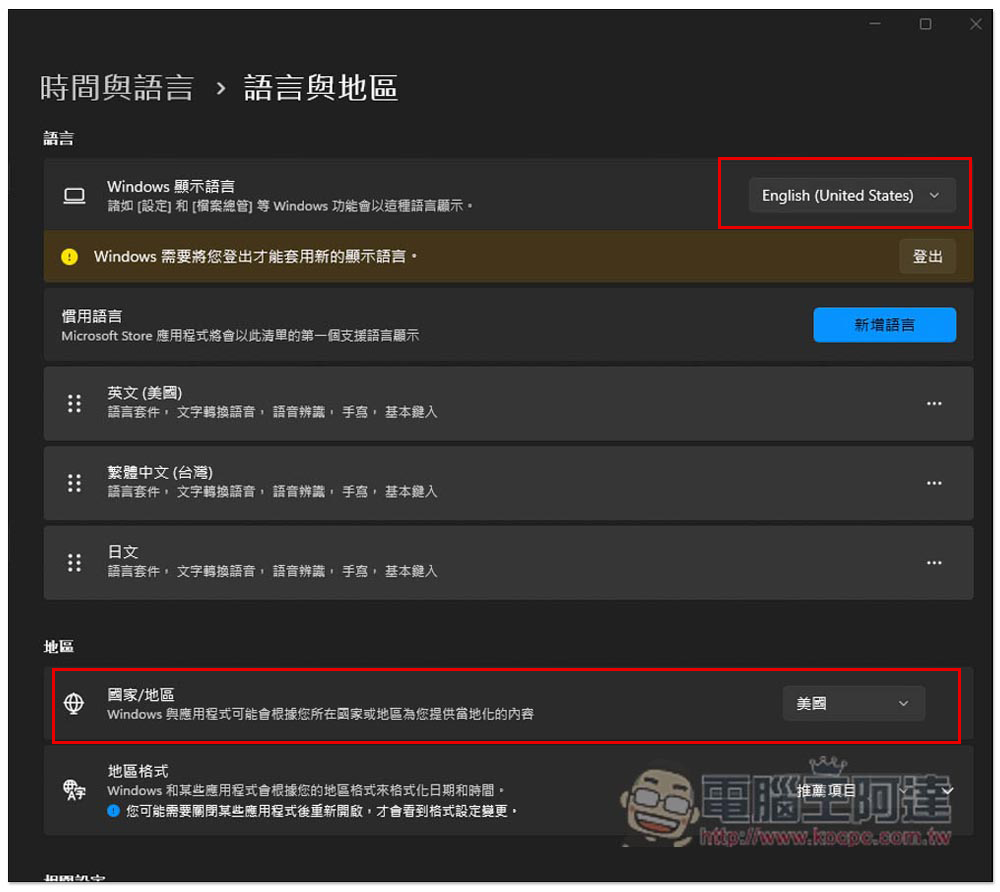Open more options for 繁體中文 (台灣)
1000x892 pixels.
[x=934, y=483]
